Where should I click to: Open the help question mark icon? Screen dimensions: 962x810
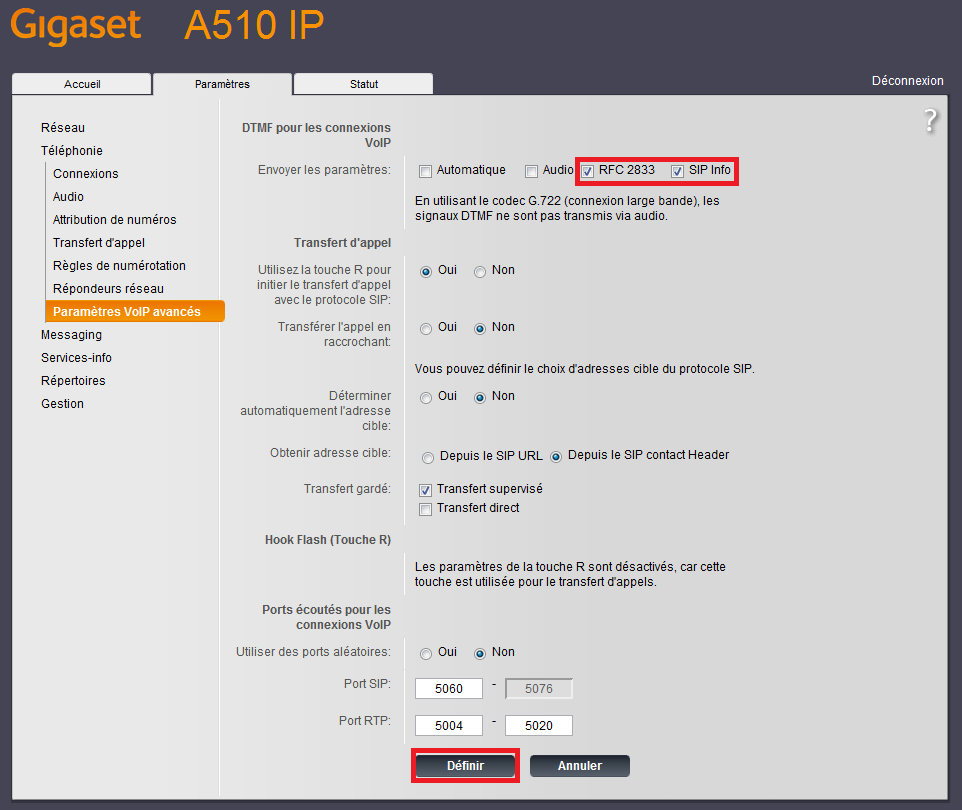tap(930, 120)
